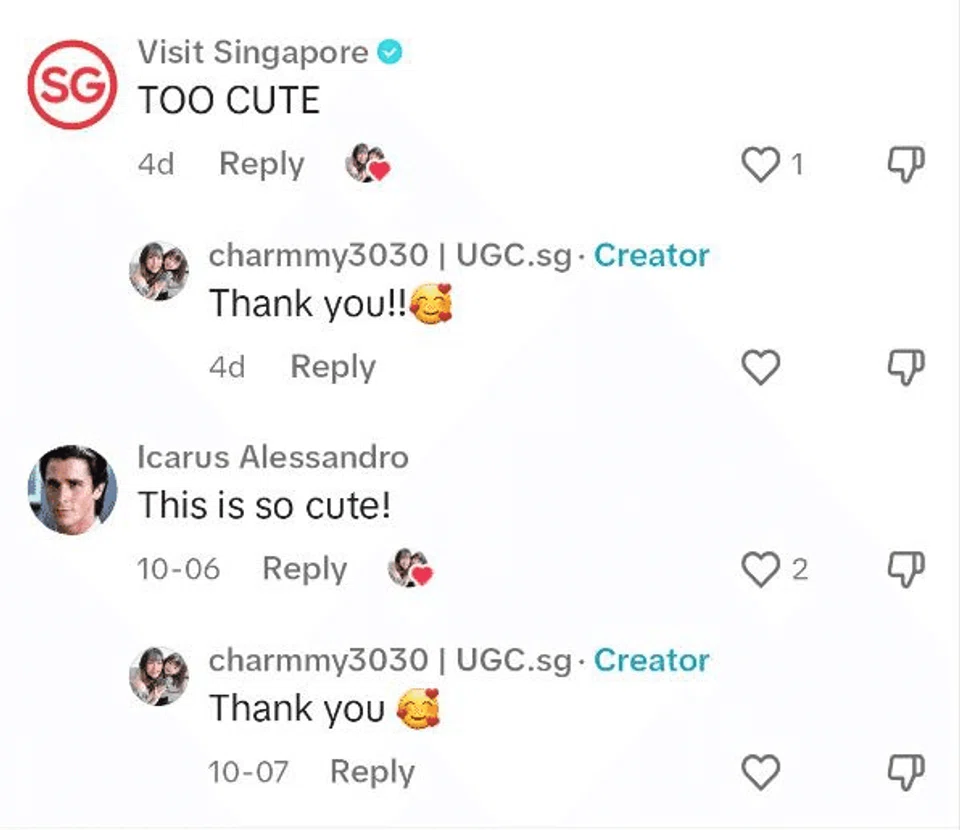Reply to Visit Singapore's comment

[x=261, y=164]
